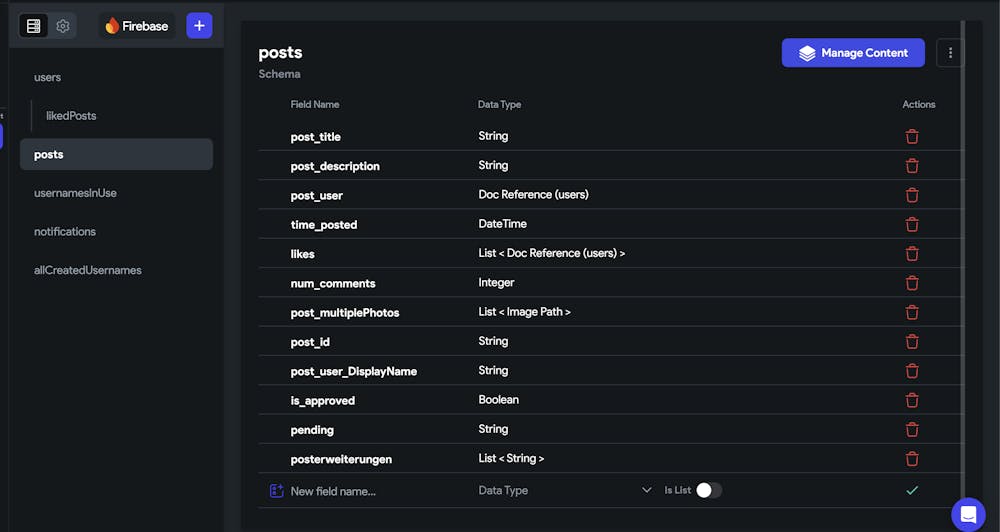Click the Firebase button

(136, 26)
